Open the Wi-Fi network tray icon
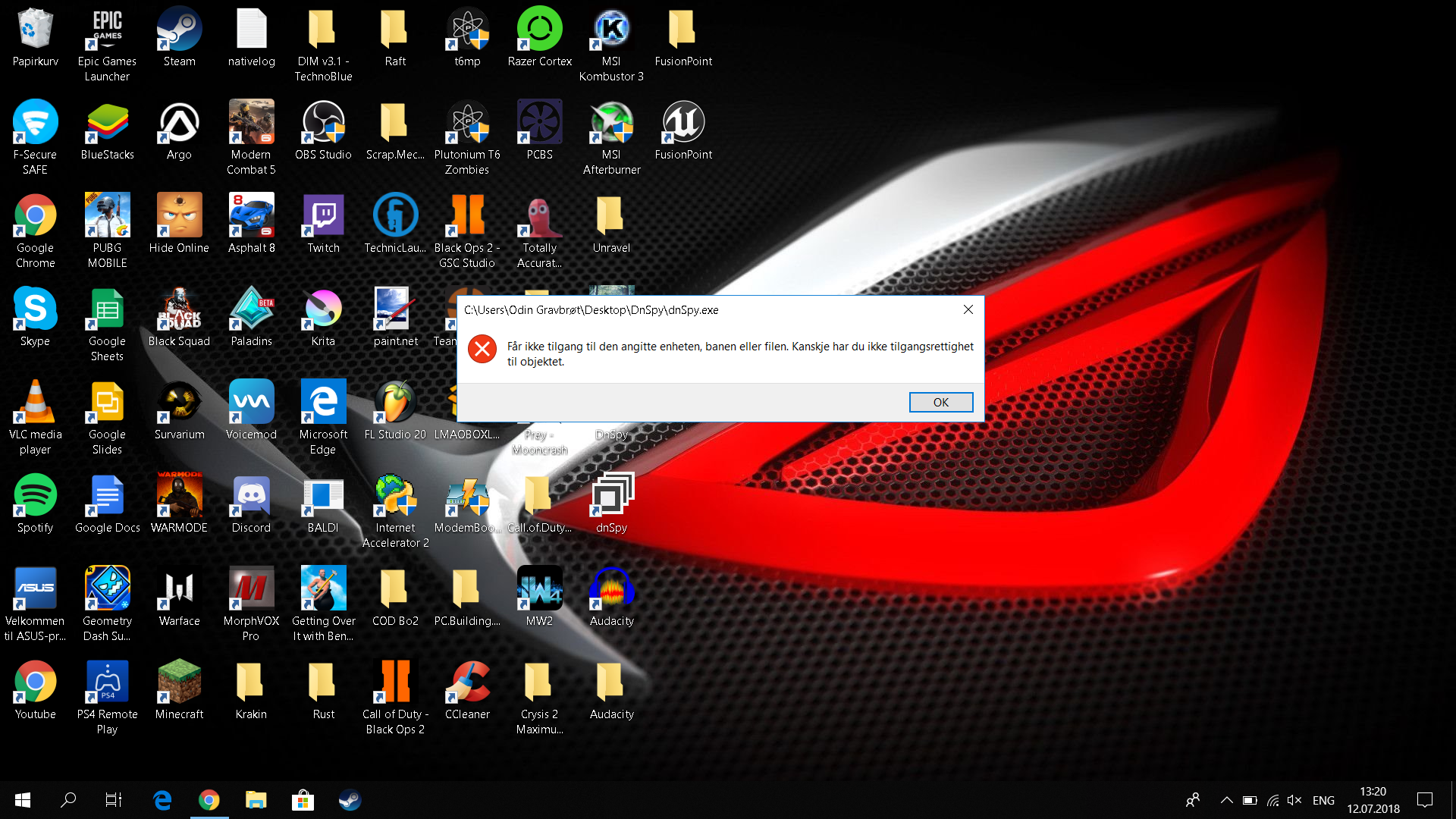 tap(1272, 800)
